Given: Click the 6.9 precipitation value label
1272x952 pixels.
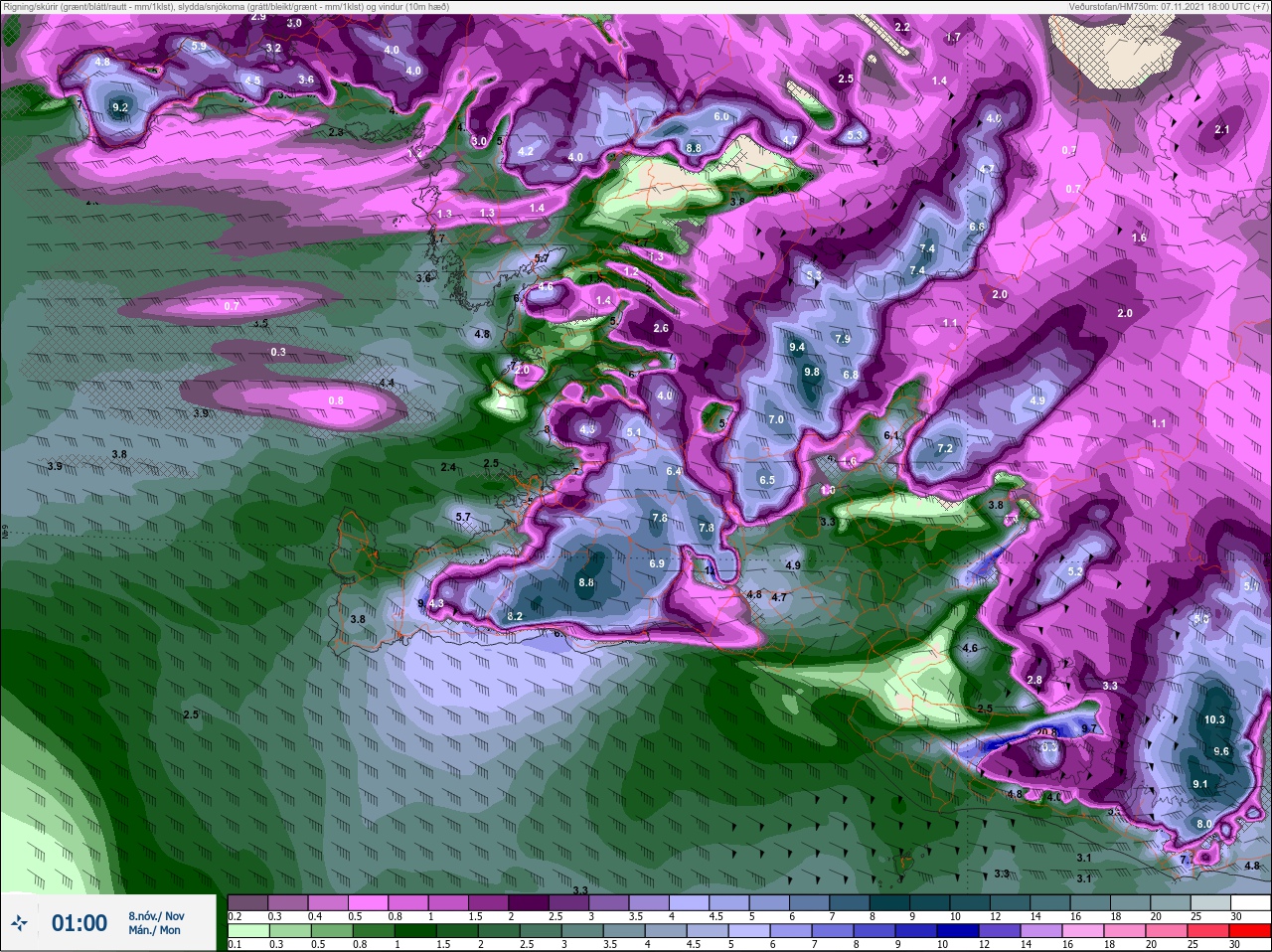Looking at the screenshot, I should (x=656, y=563).
